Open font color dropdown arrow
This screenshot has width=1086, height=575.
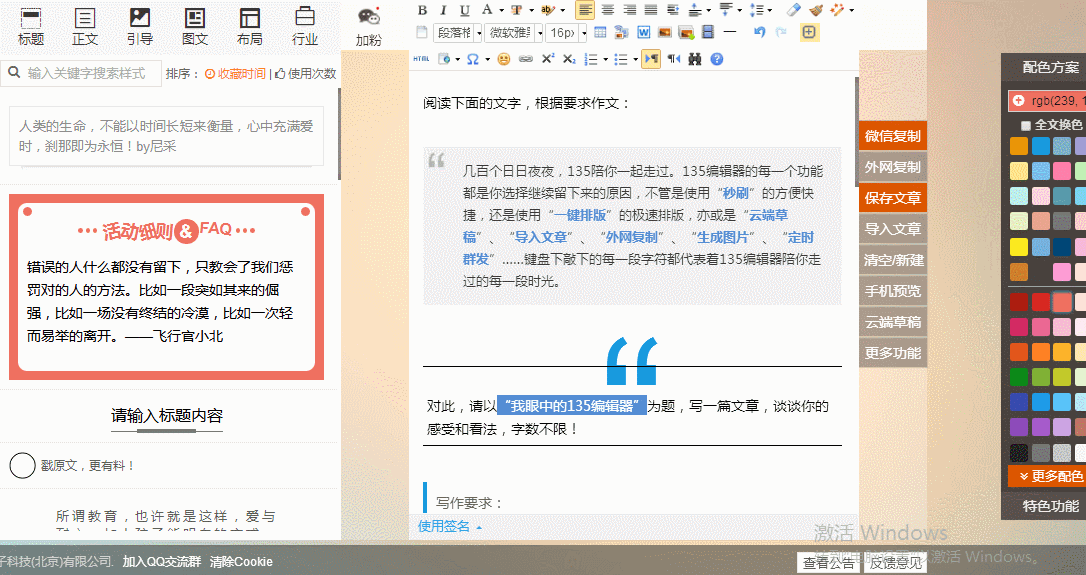click(501, 10)
